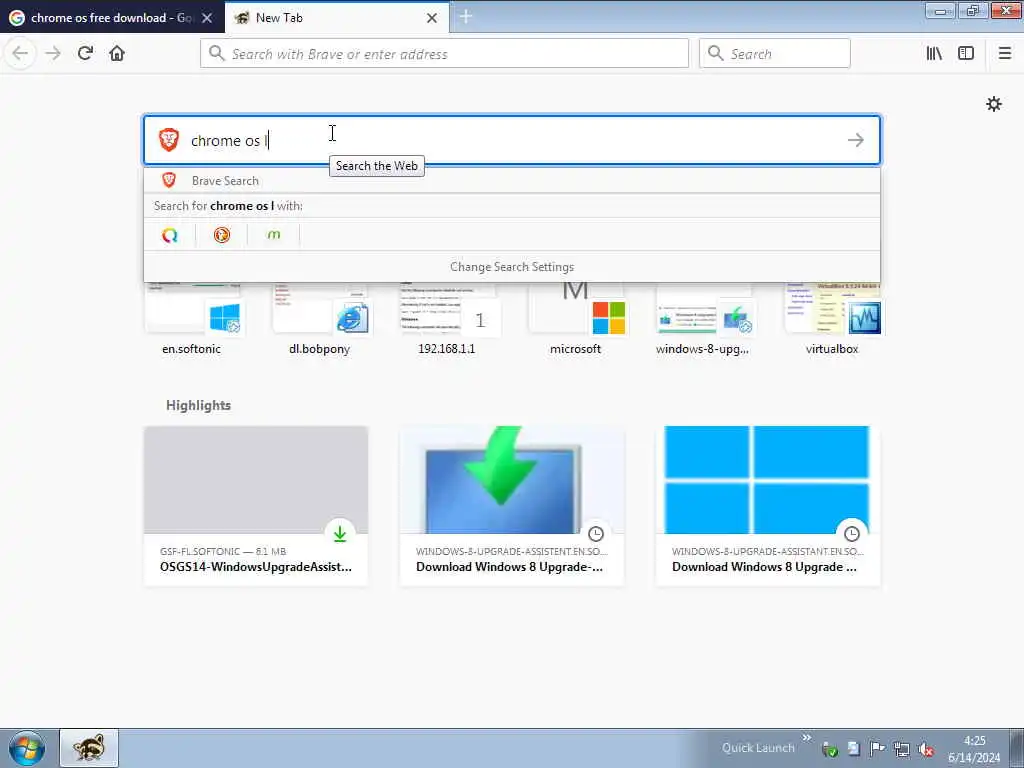Click the raccoon browser taskbar button
This screenshot has height=768, width=1024.
(x=89, y=748)
